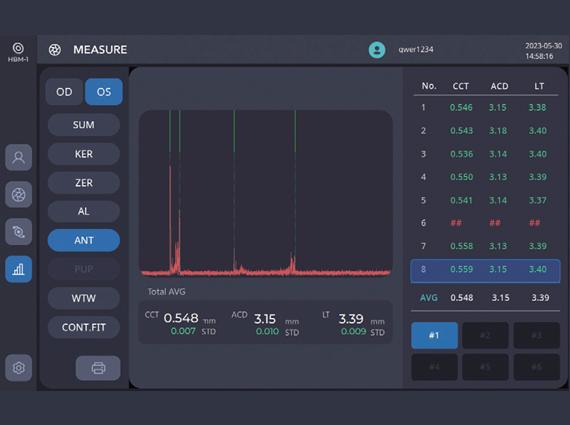Click Total AVG ACD value 3.15
Image resolution: width=570 pixels, height=425 pixels.
265,319
